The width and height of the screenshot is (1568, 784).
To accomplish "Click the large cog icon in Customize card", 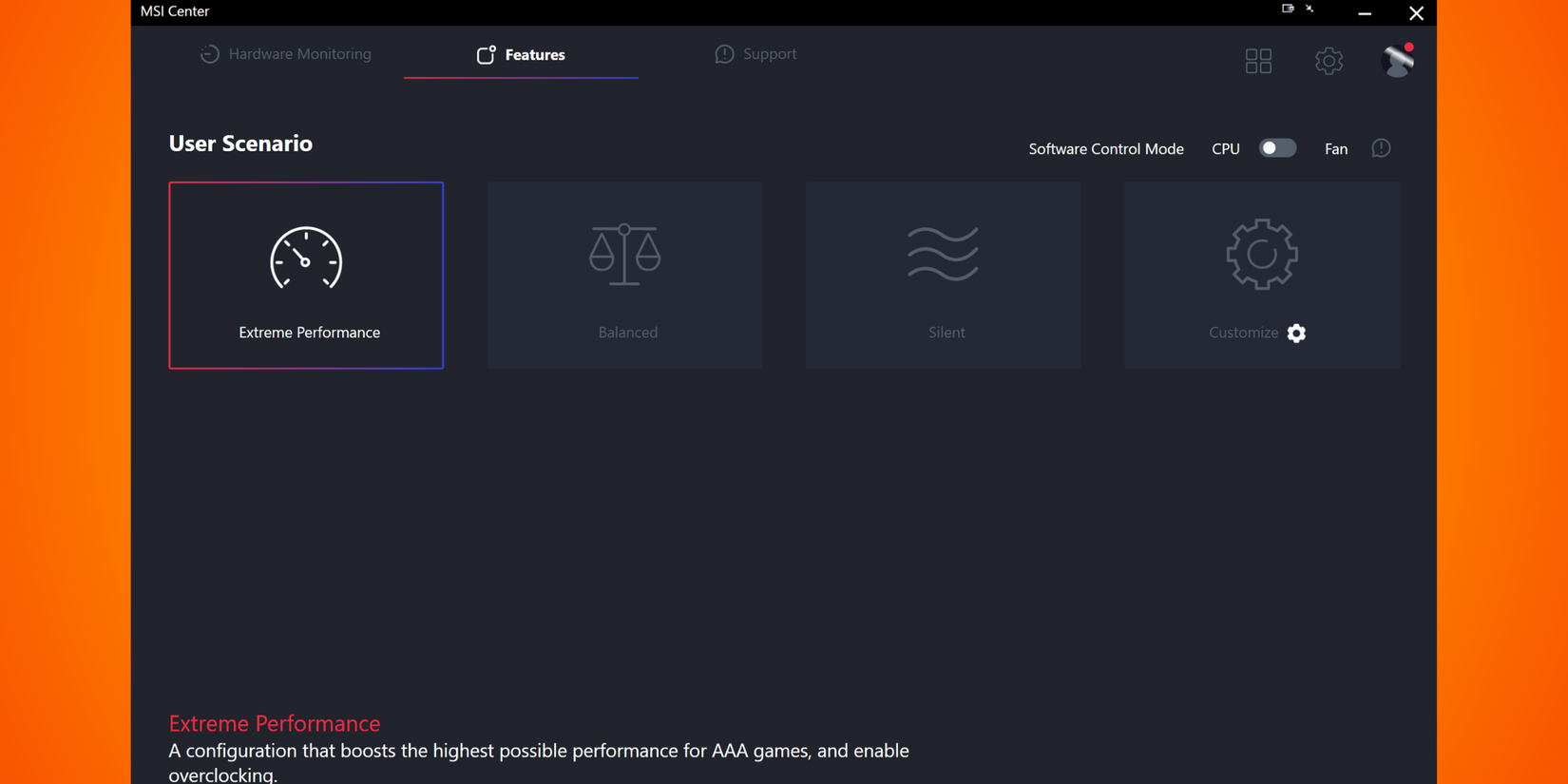I will [x=1261, y=254].
